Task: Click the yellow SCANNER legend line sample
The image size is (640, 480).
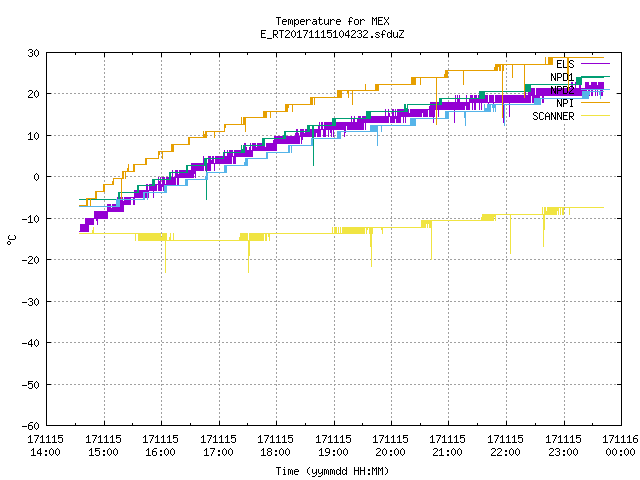Action: (595, 116)
